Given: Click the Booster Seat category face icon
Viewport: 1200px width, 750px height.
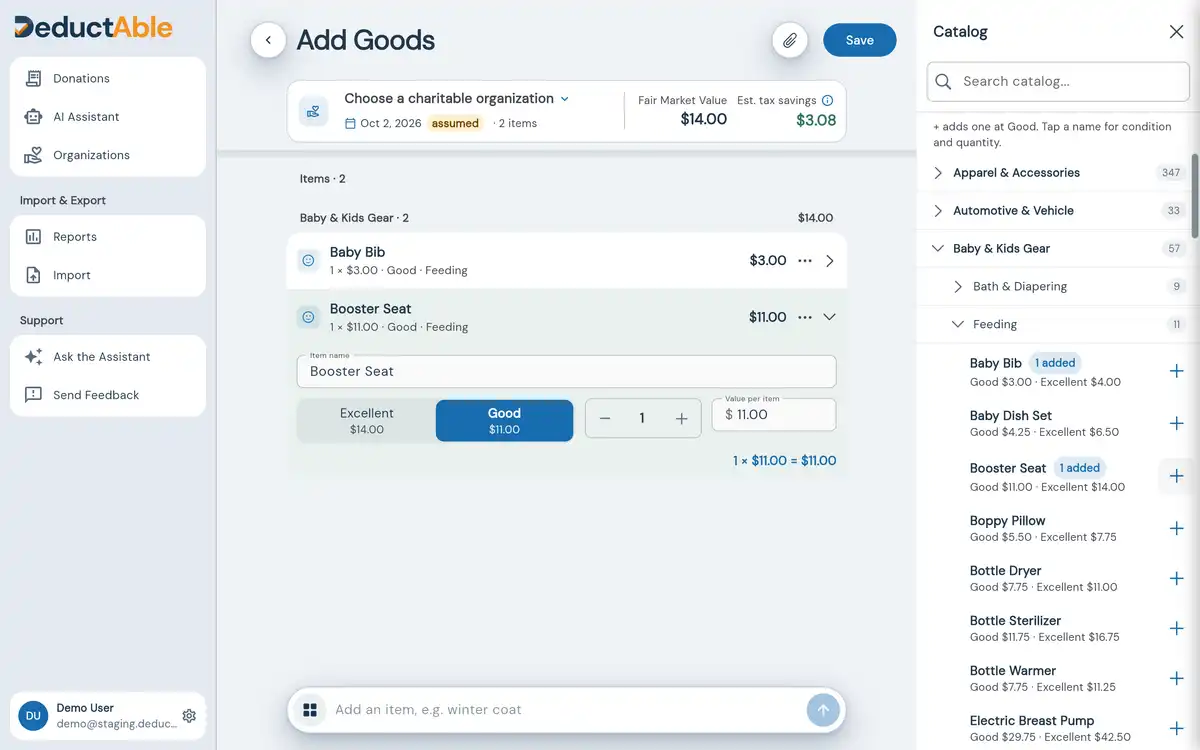Looking at the screenshot, I should click(309, 317).
